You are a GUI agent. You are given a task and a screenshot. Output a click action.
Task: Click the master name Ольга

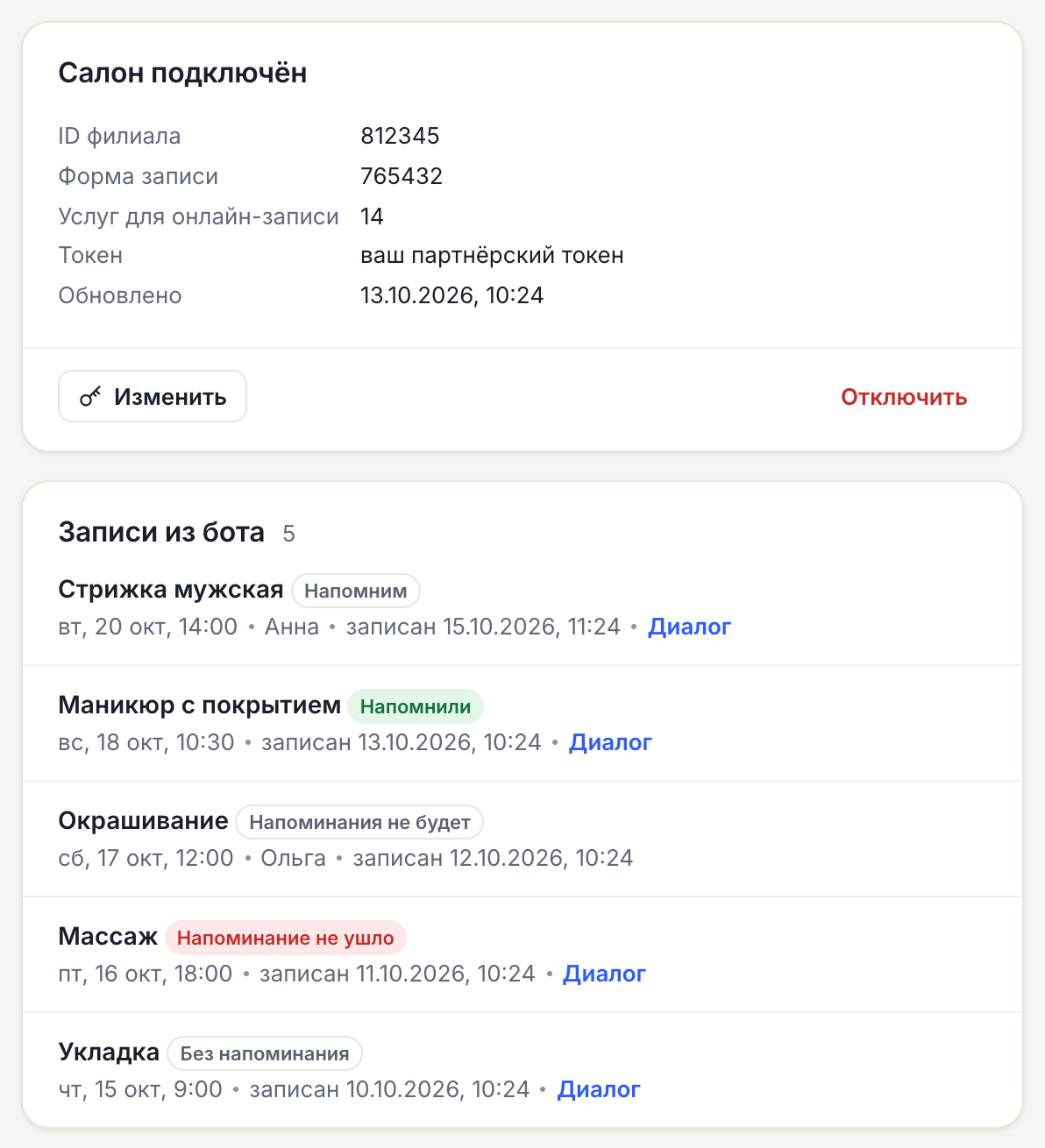[294, 858]
